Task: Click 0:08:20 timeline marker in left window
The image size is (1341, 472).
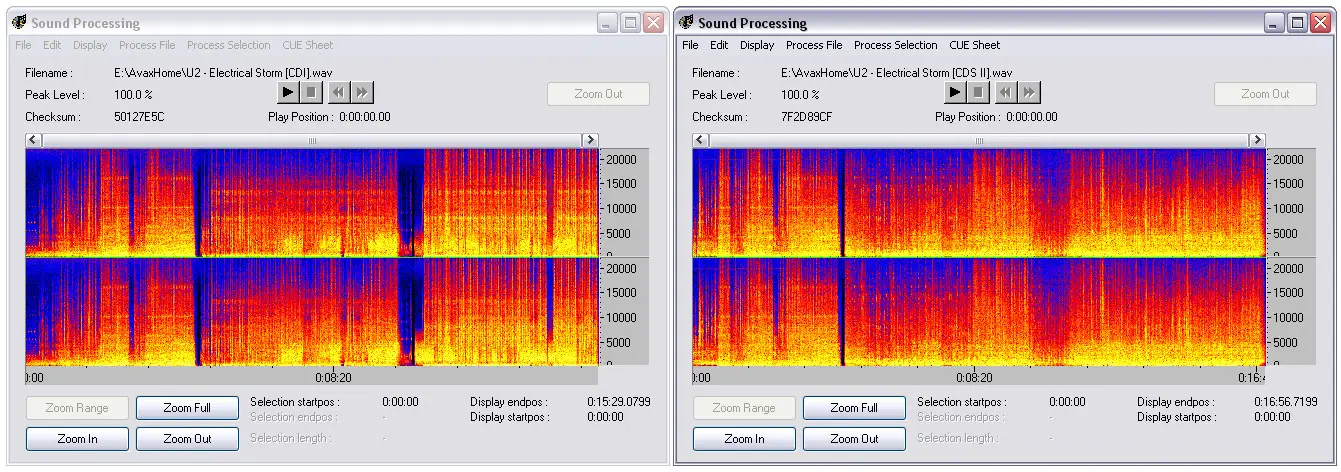Action: coord(333,378)
